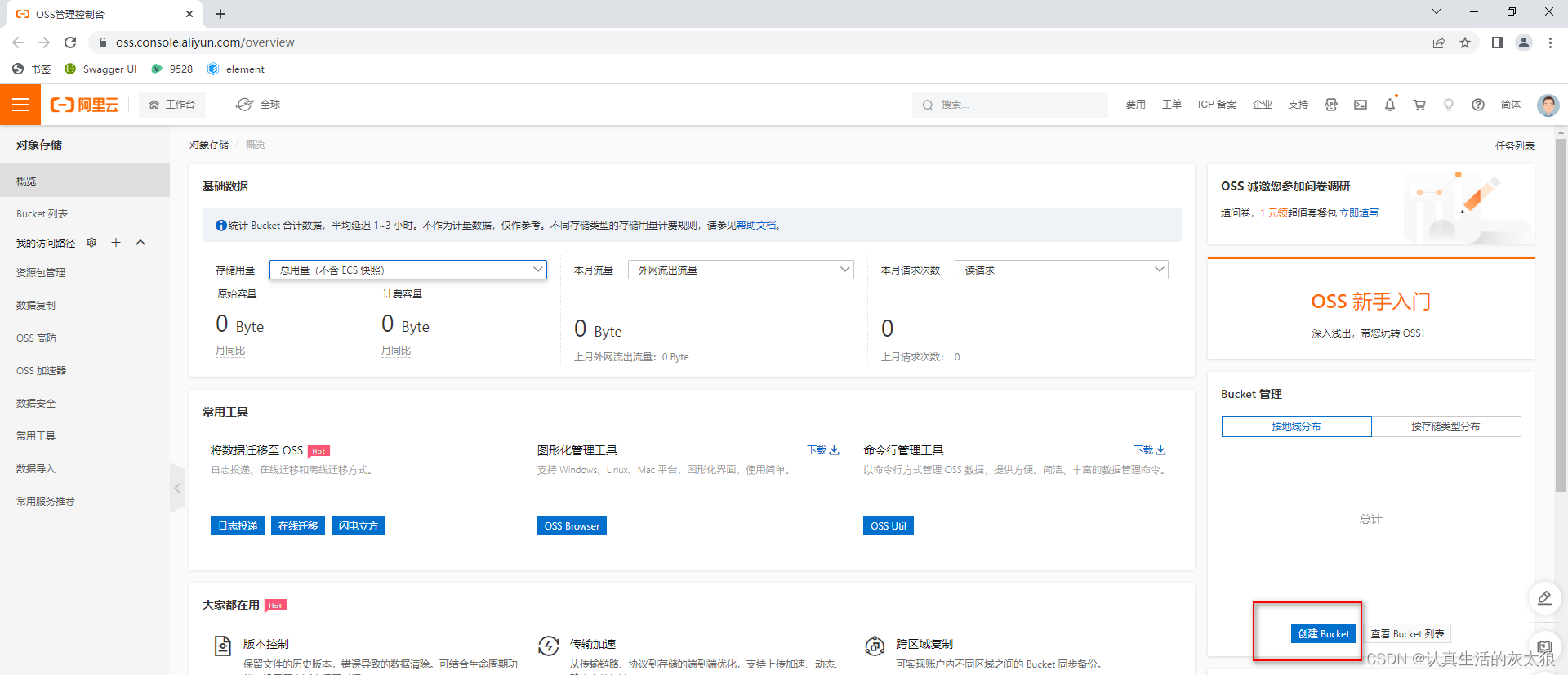Open the Swagger UI bookmark

(x=100, y=69)
